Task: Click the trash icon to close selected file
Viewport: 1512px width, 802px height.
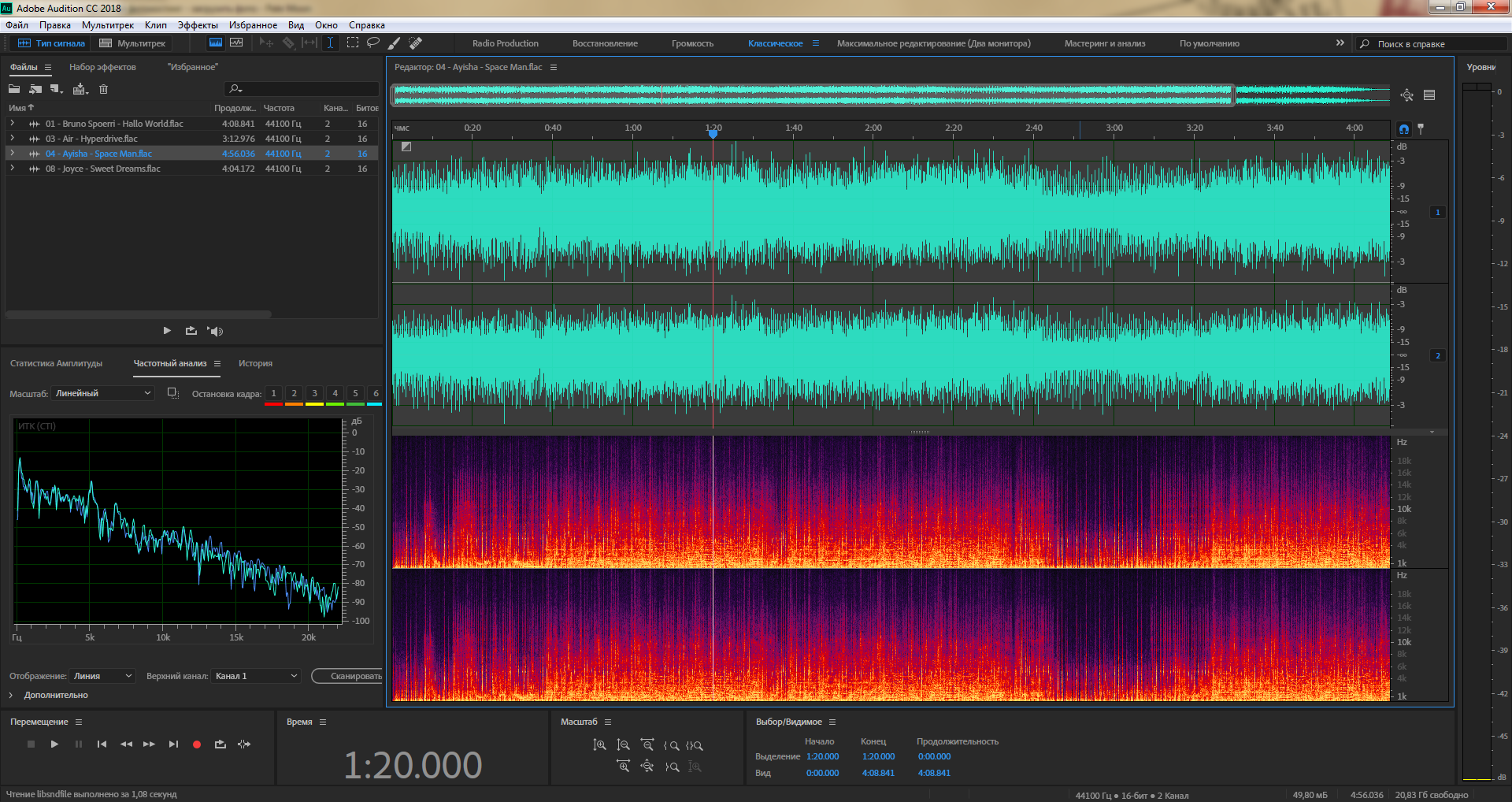Action: [103, 89]
